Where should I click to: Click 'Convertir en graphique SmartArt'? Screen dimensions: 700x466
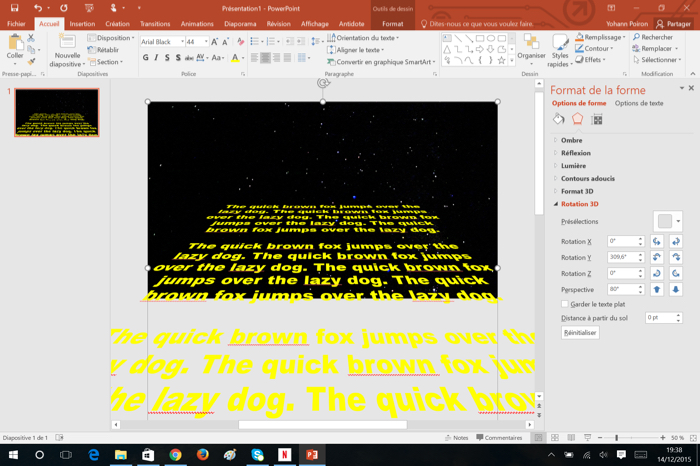click(383, 62)
